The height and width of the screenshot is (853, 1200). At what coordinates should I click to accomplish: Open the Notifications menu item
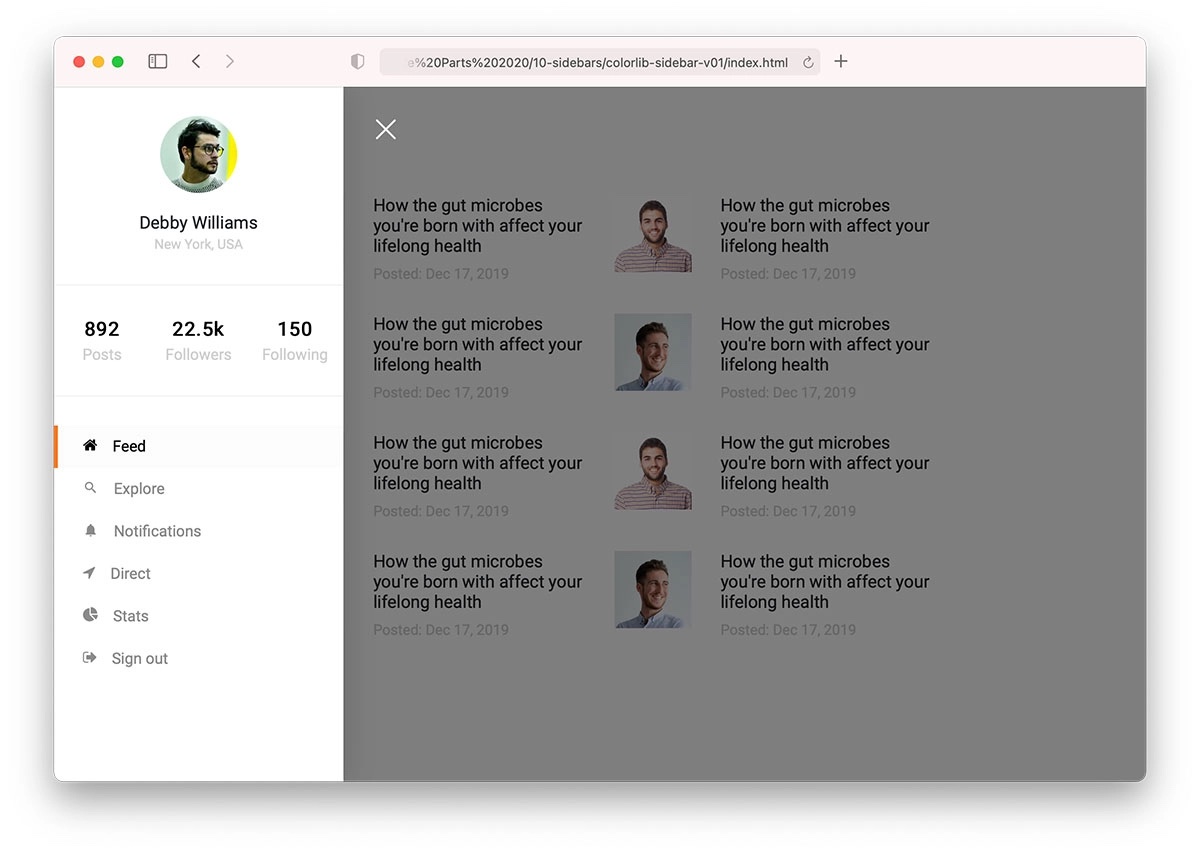[157, 531]
